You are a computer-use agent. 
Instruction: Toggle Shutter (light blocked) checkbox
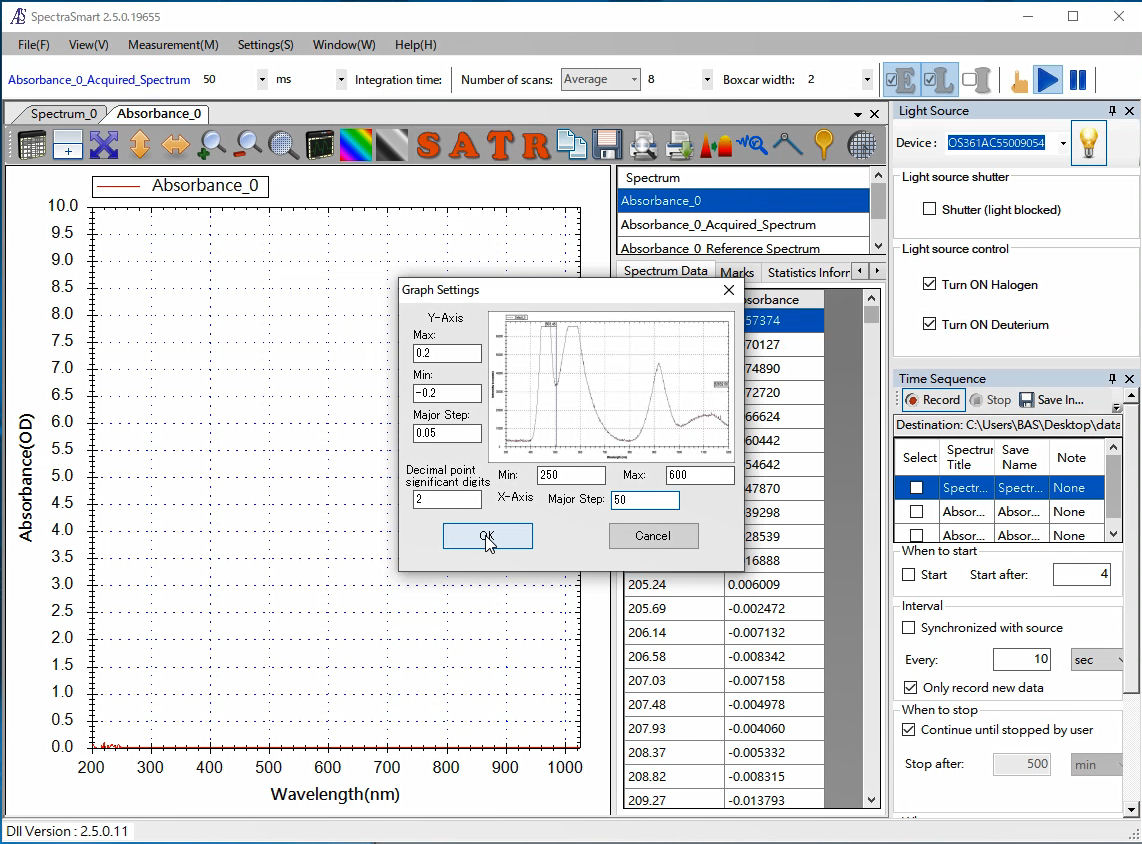pos(931,210)
